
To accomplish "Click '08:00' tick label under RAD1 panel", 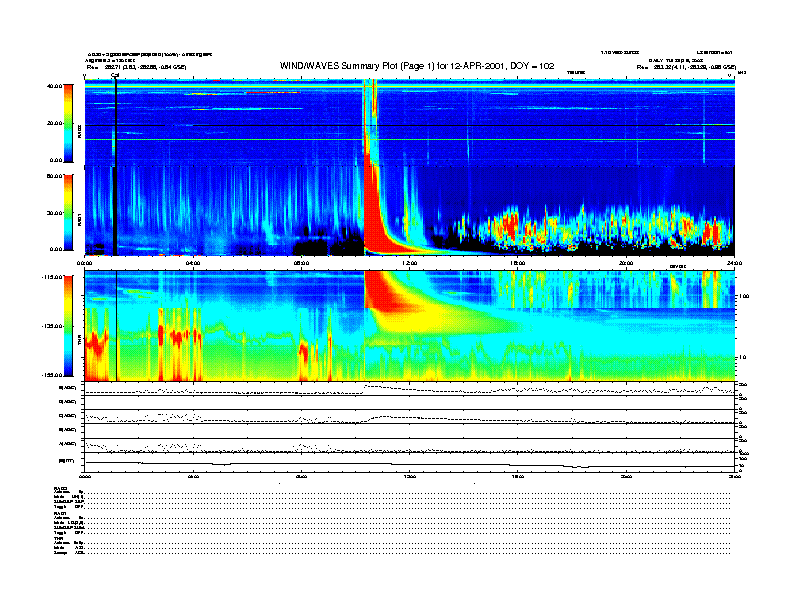I will click(301, 263).
